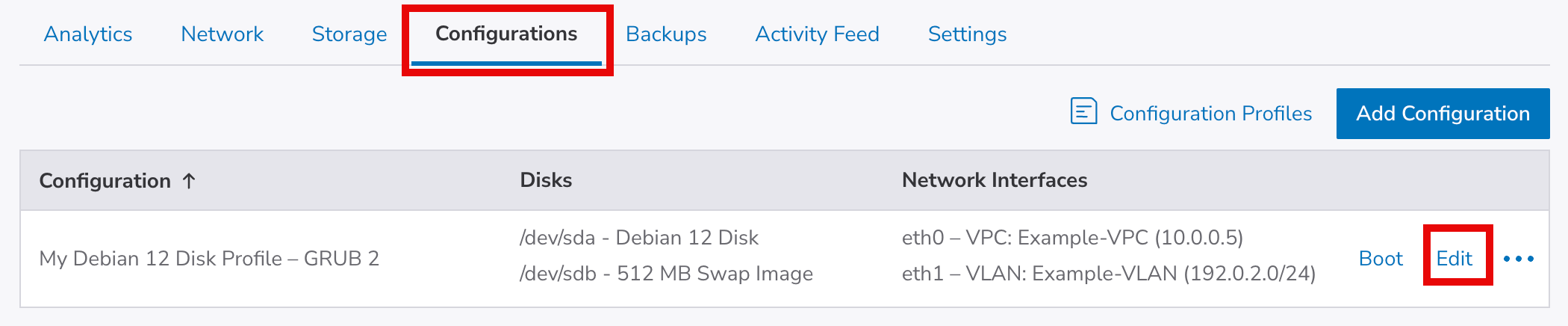The image size is (1568, 326).
Task: Click the Disks column header
Action: pos(546,180)
